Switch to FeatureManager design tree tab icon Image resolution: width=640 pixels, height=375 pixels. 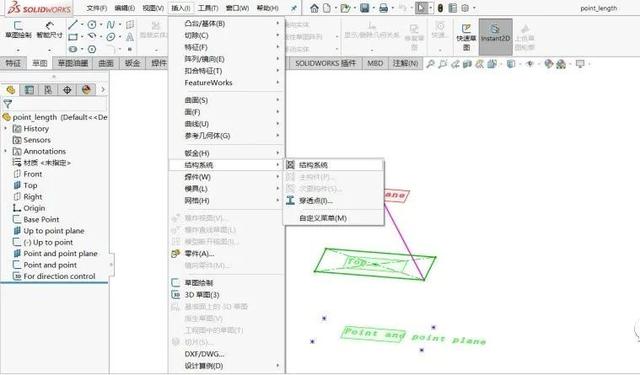pyautogui.click(x=11, y=89)
